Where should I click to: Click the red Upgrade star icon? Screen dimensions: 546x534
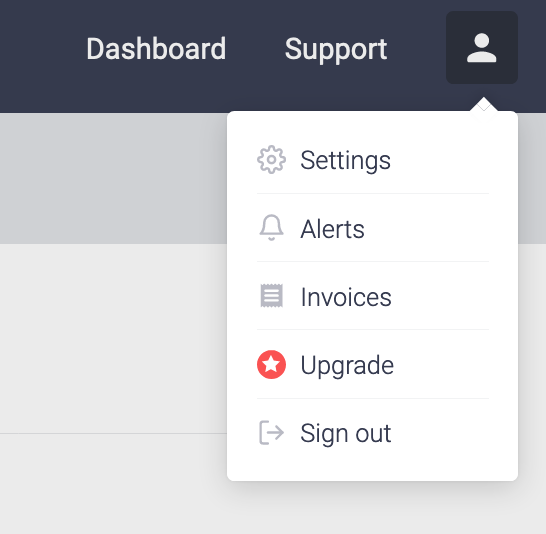coord(271,364)
